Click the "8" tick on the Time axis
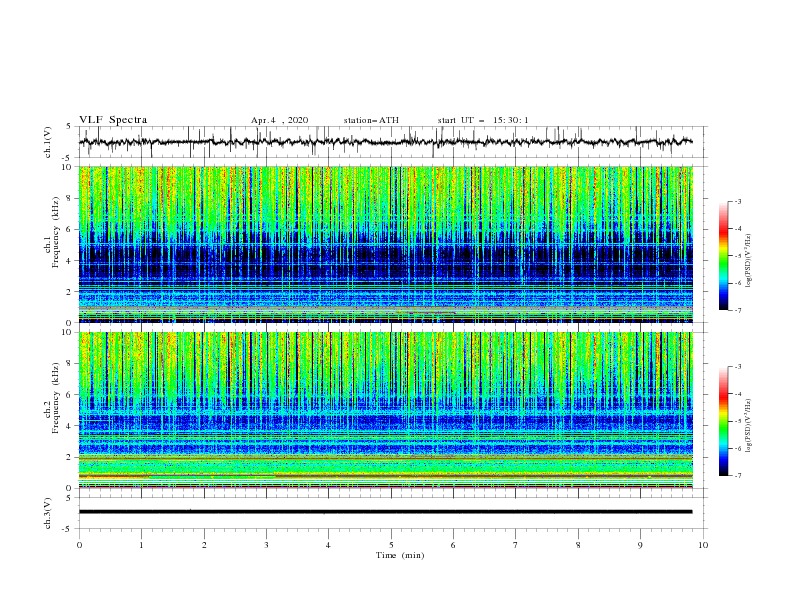The height and width of the screenshot is (612, 792). [x=578, y=545]
